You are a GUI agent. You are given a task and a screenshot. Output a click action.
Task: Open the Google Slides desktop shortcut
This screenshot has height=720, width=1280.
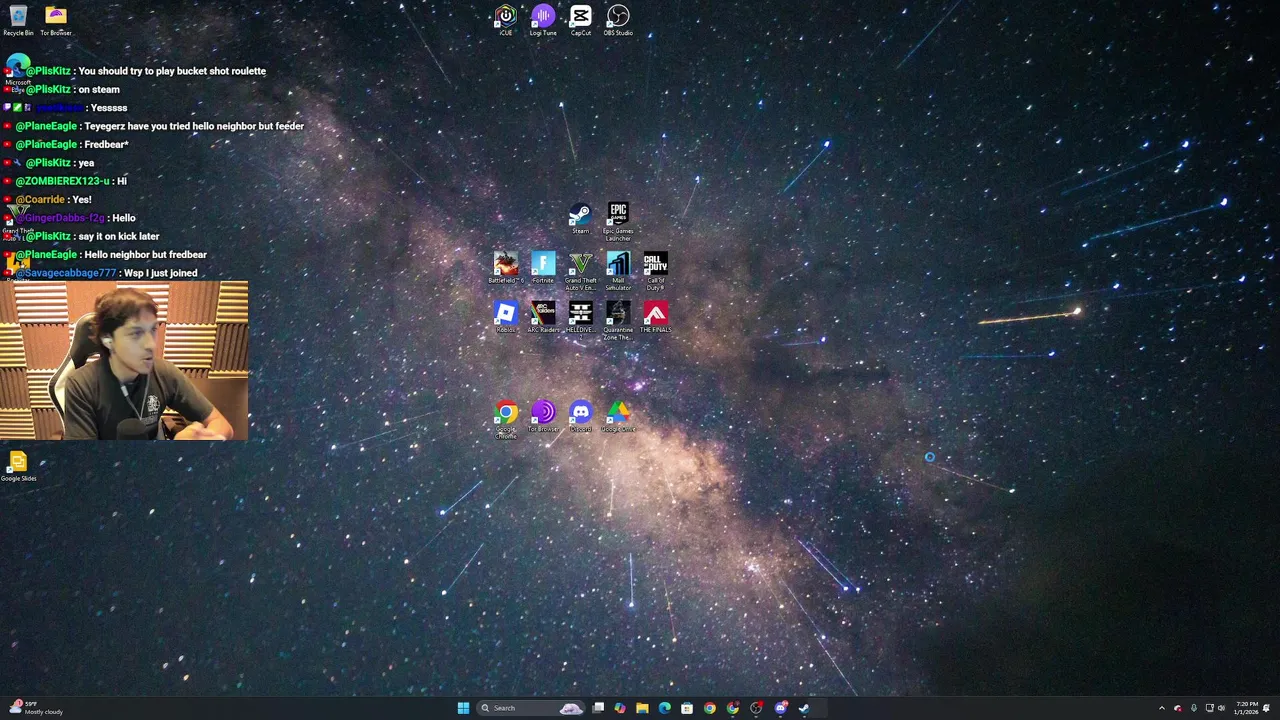point(18,466)
